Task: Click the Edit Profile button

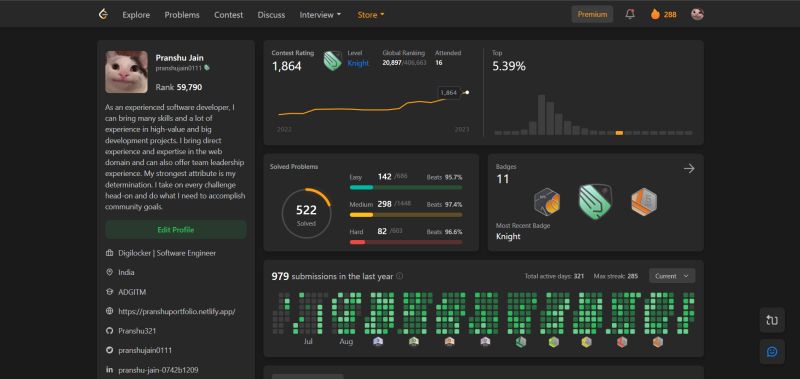Action: pyautogui.click(x=176, y=230)
